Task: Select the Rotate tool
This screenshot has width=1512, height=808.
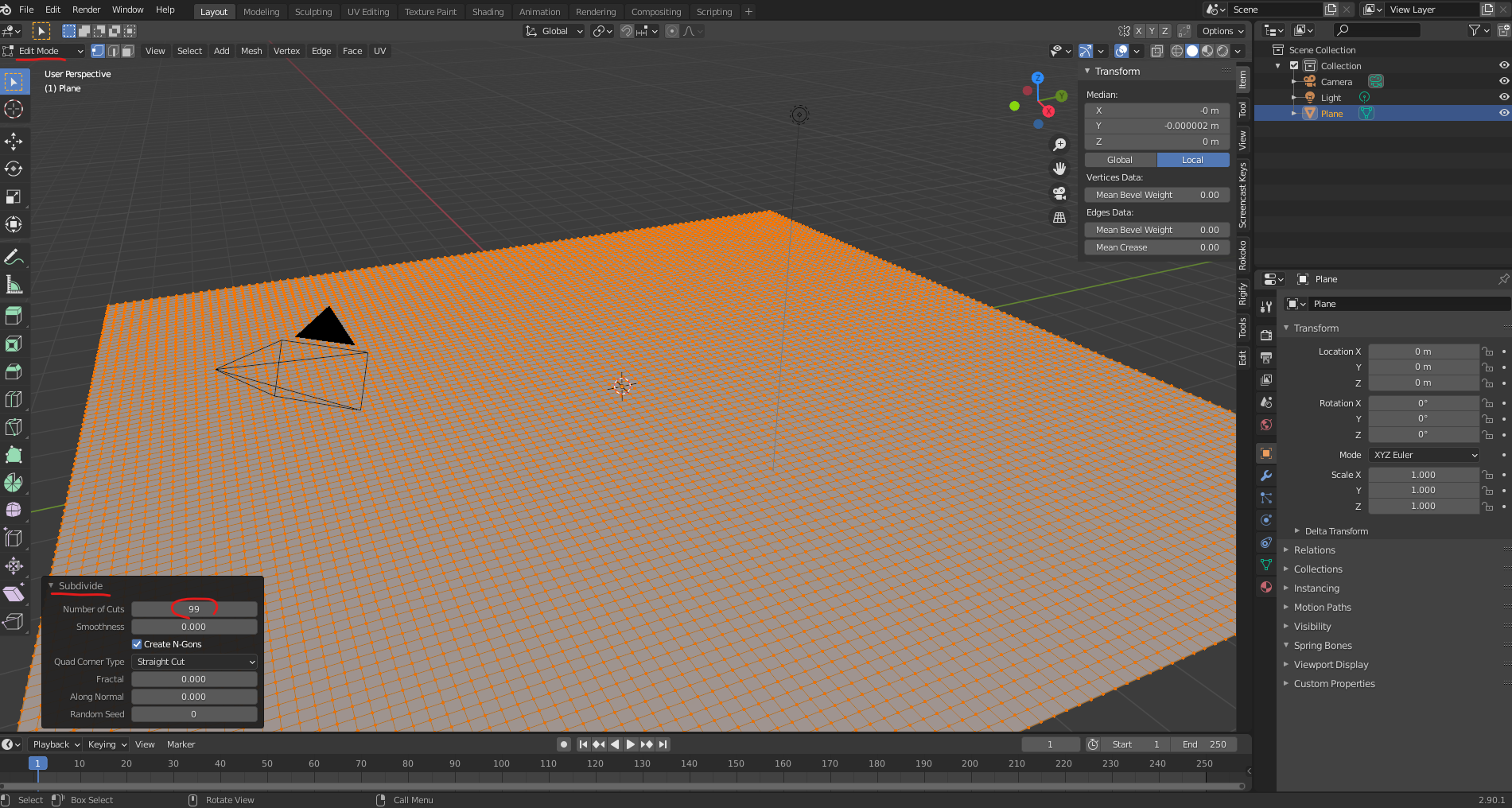Action: click(14, 169)
